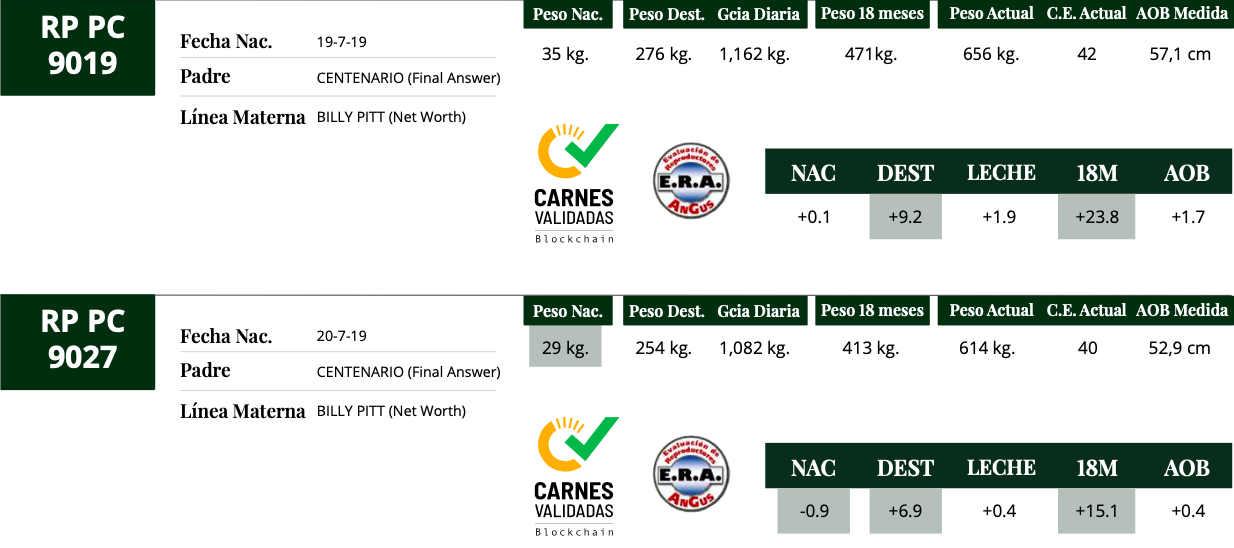Click BILLY PITT (Net Worth) for RP PC 9027
The width and height of the screenshot is (1234, 548).
(391, 411)
